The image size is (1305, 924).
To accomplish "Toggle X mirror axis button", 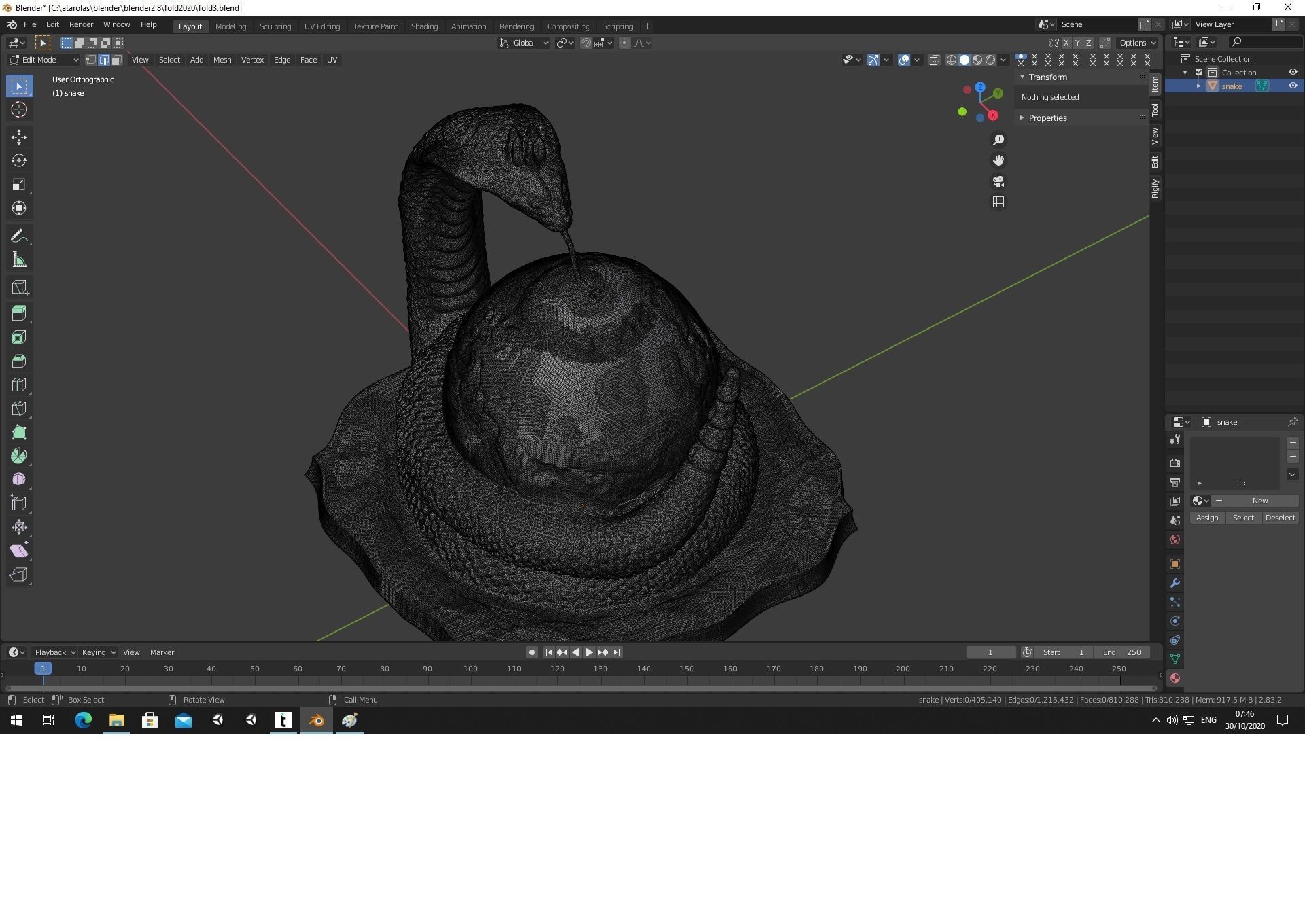I will pos(1066,43).
